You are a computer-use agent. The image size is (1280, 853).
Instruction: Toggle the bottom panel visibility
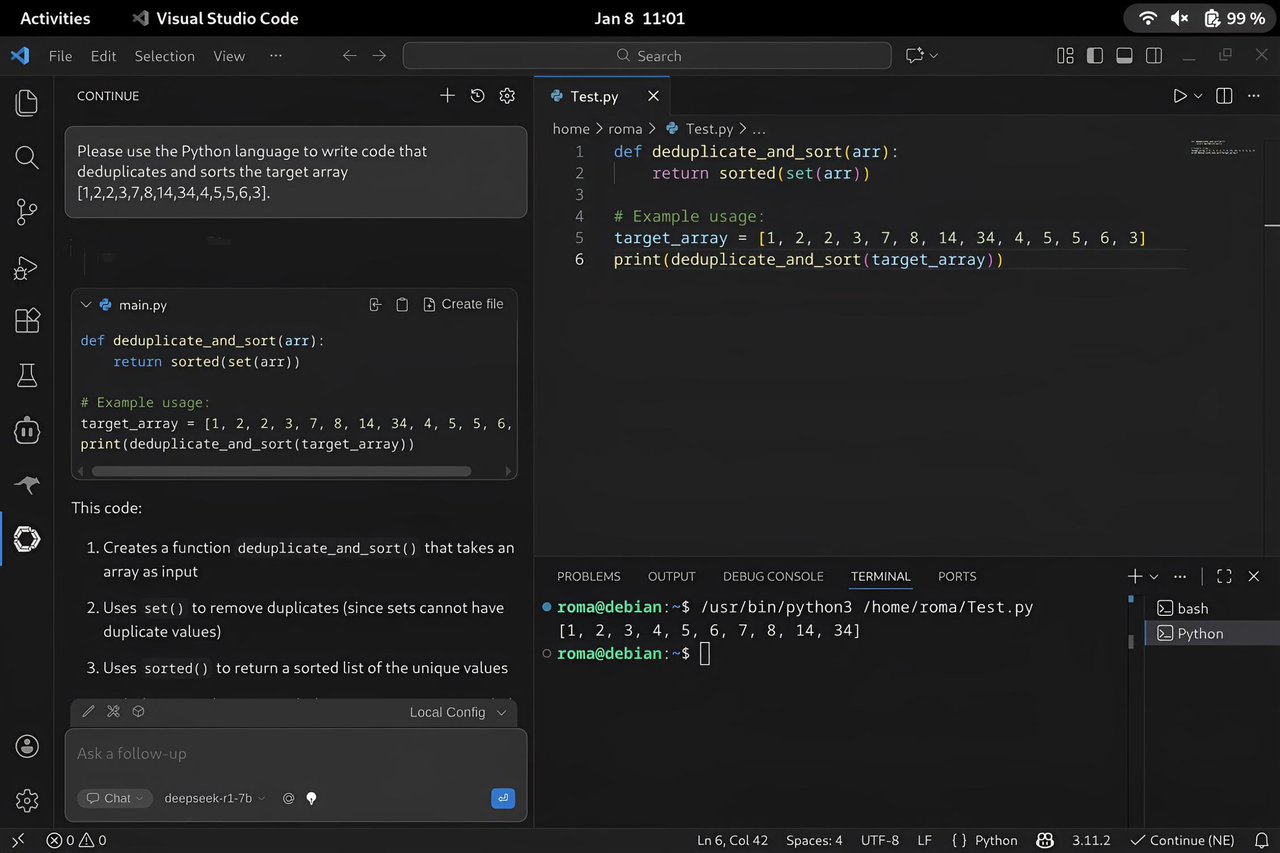(x=1124, y=56)
